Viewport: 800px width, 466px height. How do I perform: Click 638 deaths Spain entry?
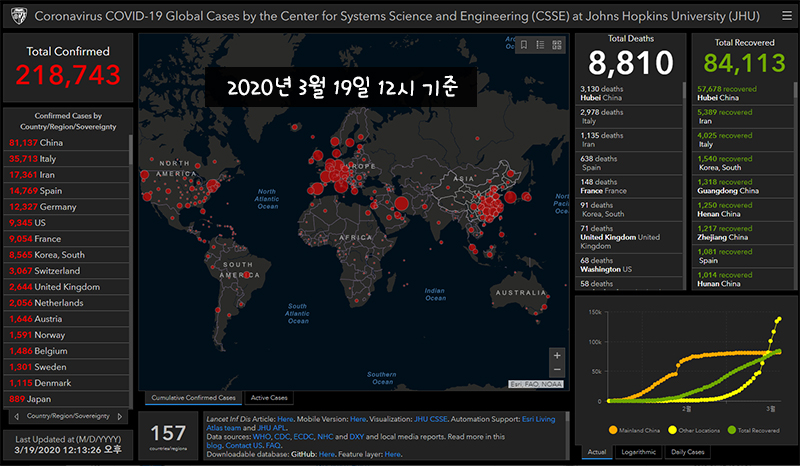coord(629,163)
